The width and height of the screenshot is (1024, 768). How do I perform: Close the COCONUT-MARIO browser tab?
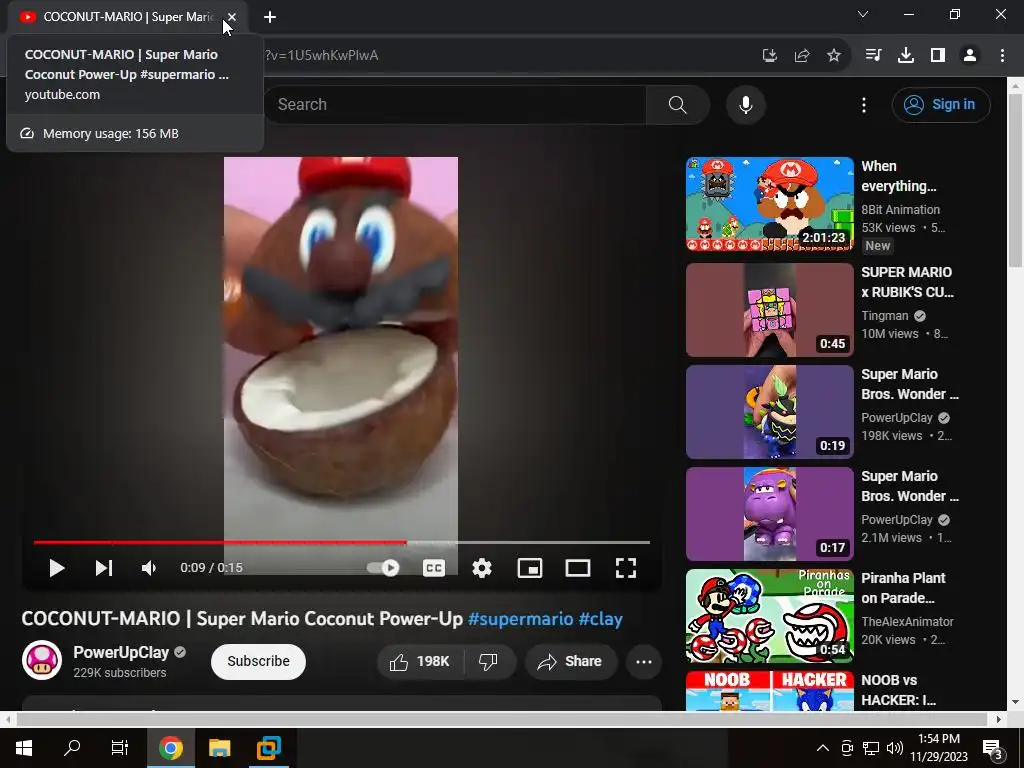click(x=232, y=17)
